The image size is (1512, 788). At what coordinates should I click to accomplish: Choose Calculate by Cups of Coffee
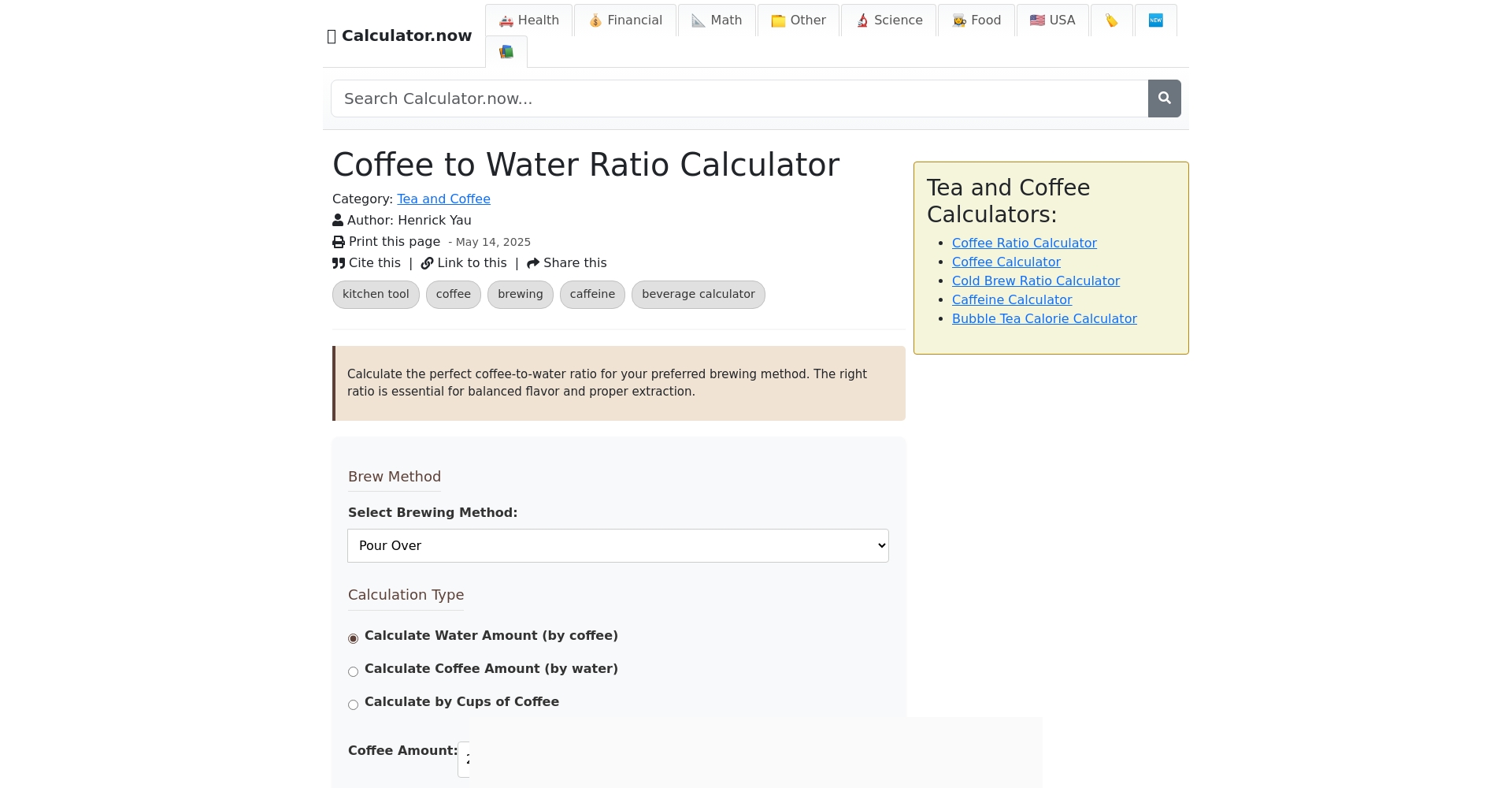[x=354, y=704]
